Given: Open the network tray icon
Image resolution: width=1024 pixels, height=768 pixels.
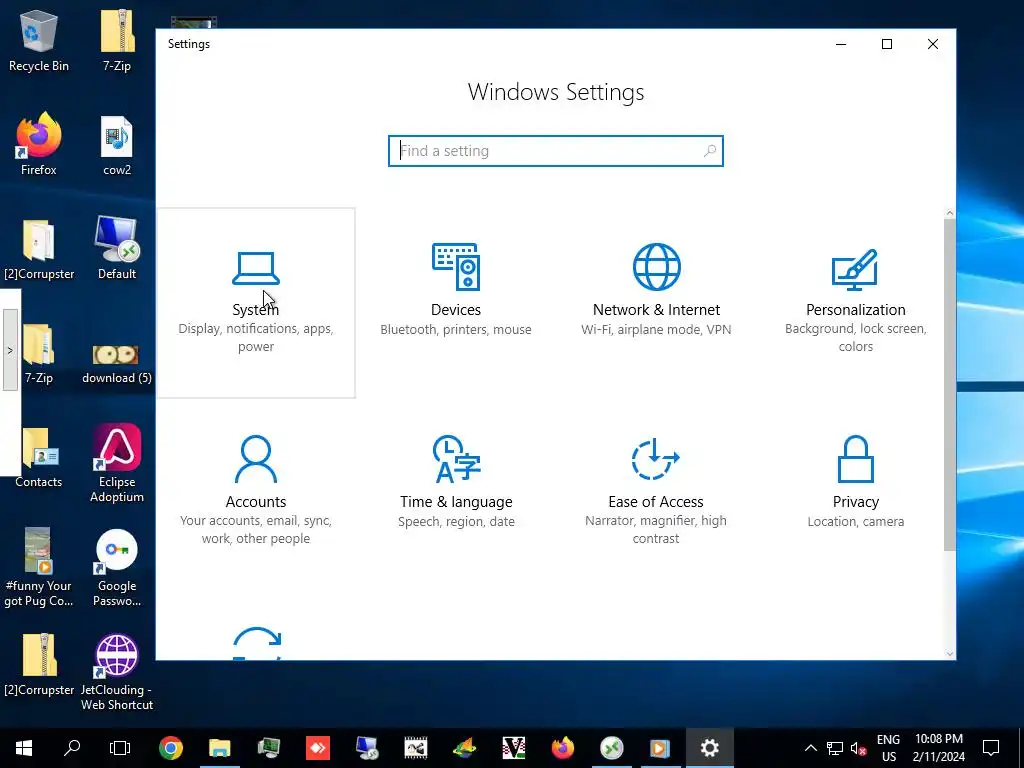Looking at the screenshot, I should (x=835, y=748).
